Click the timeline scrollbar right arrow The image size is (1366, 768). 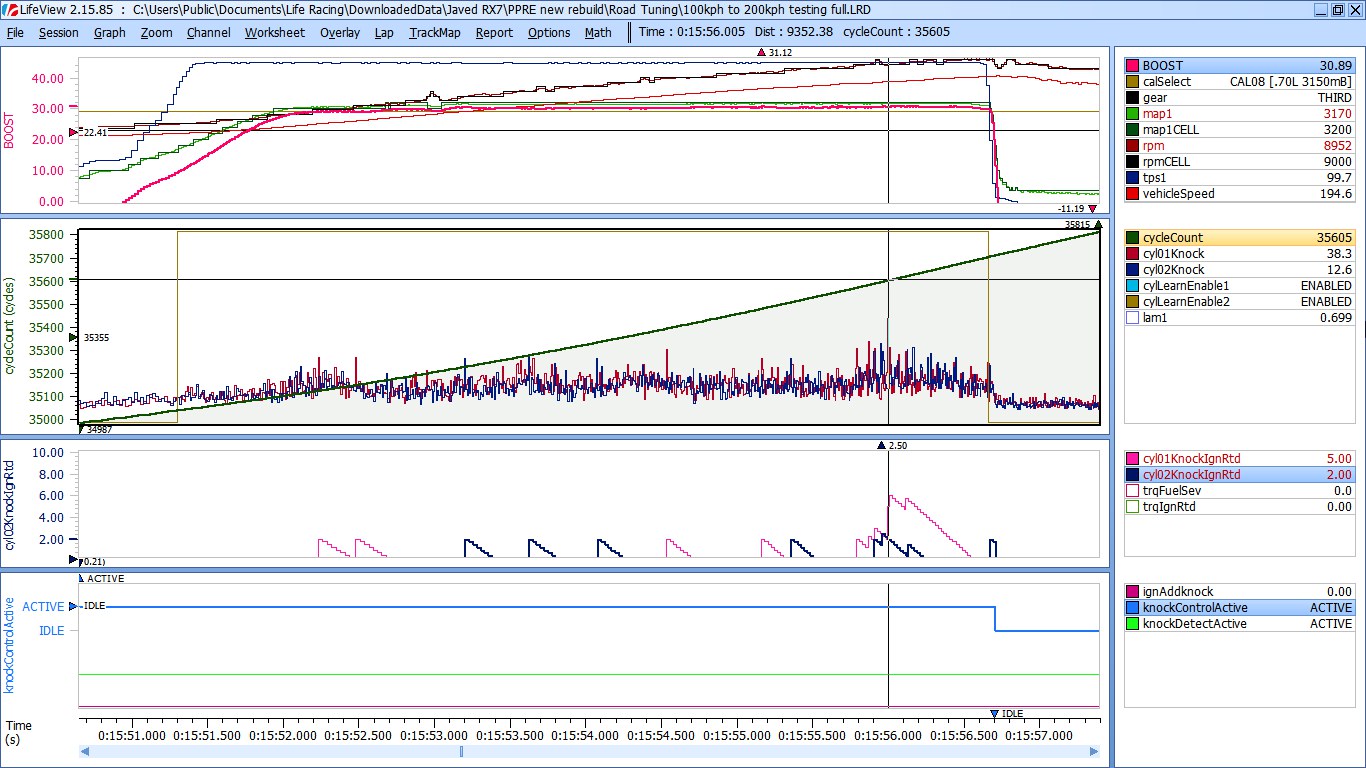[1093, 752]
